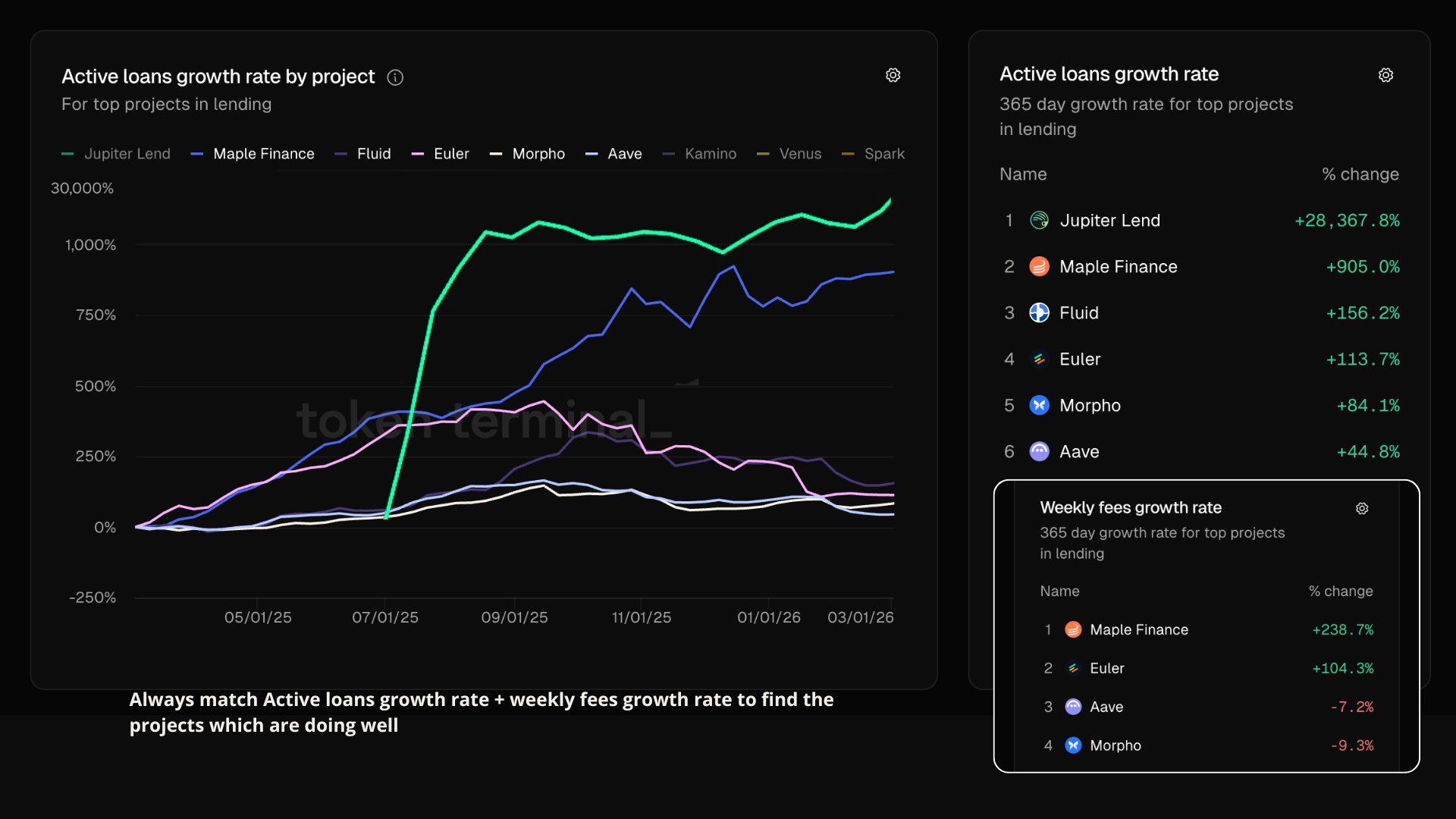Open settings gear for Active loans by project chart

click(x=893, y=75)
